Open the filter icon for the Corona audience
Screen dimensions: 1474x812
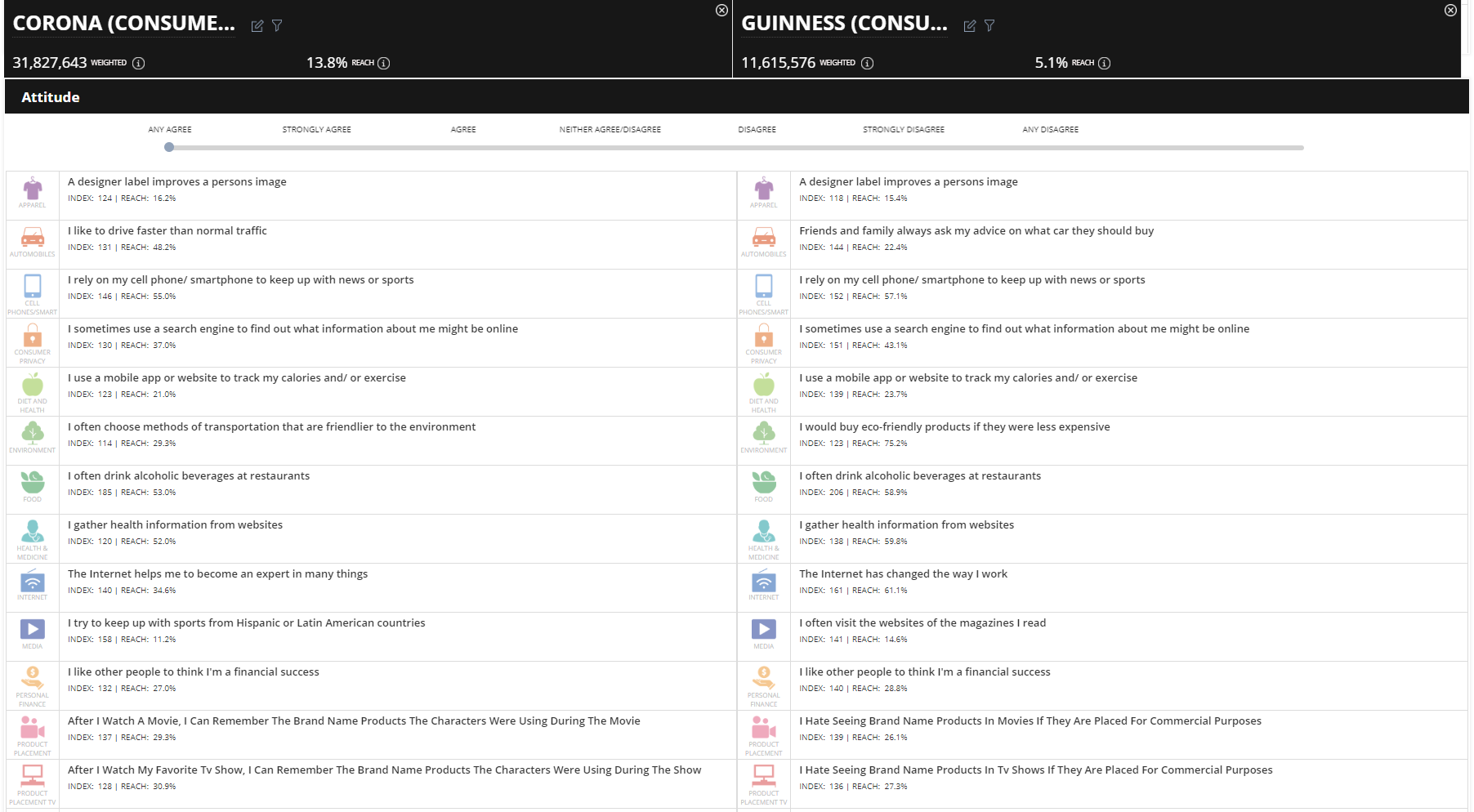click(x=277, y=26)
